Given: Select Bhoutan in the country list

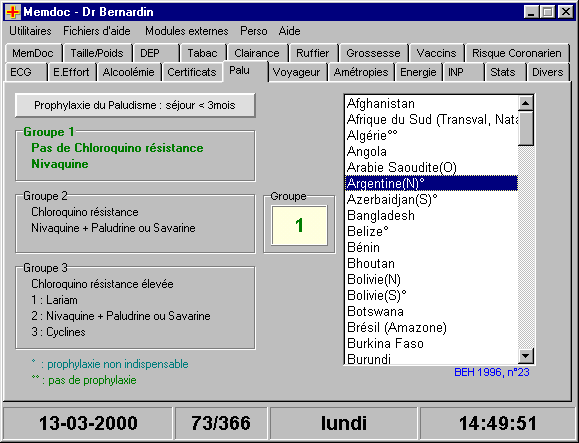Looking at the screenshot, I should (431, 263).
